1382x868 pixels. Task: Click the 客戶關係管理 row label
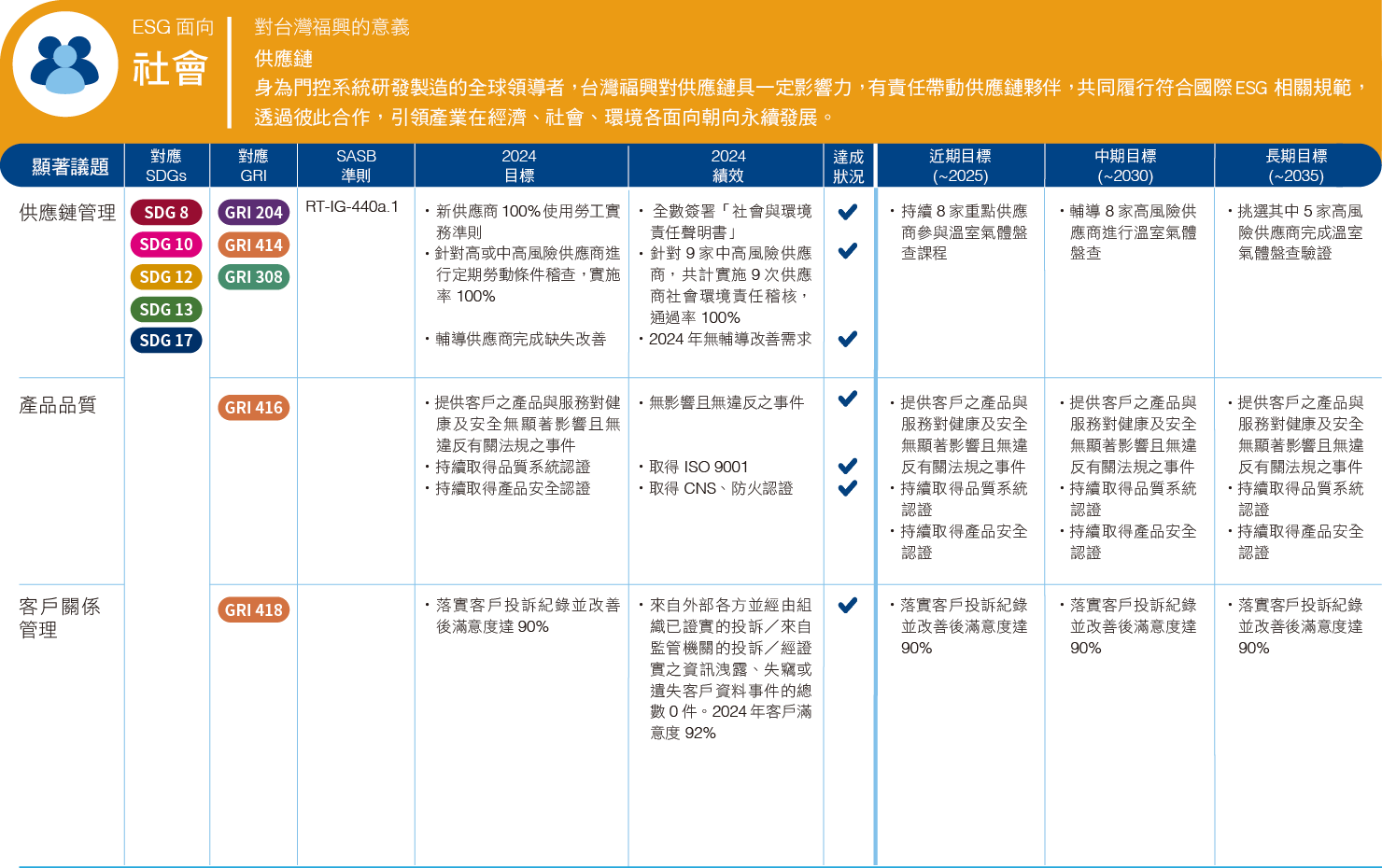click(x=60, y=618)
